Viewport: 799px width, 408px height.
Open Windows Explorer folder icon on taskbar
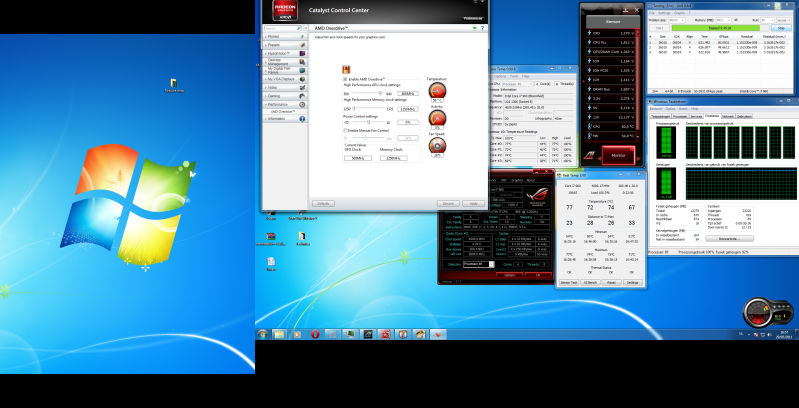[279, 335]
